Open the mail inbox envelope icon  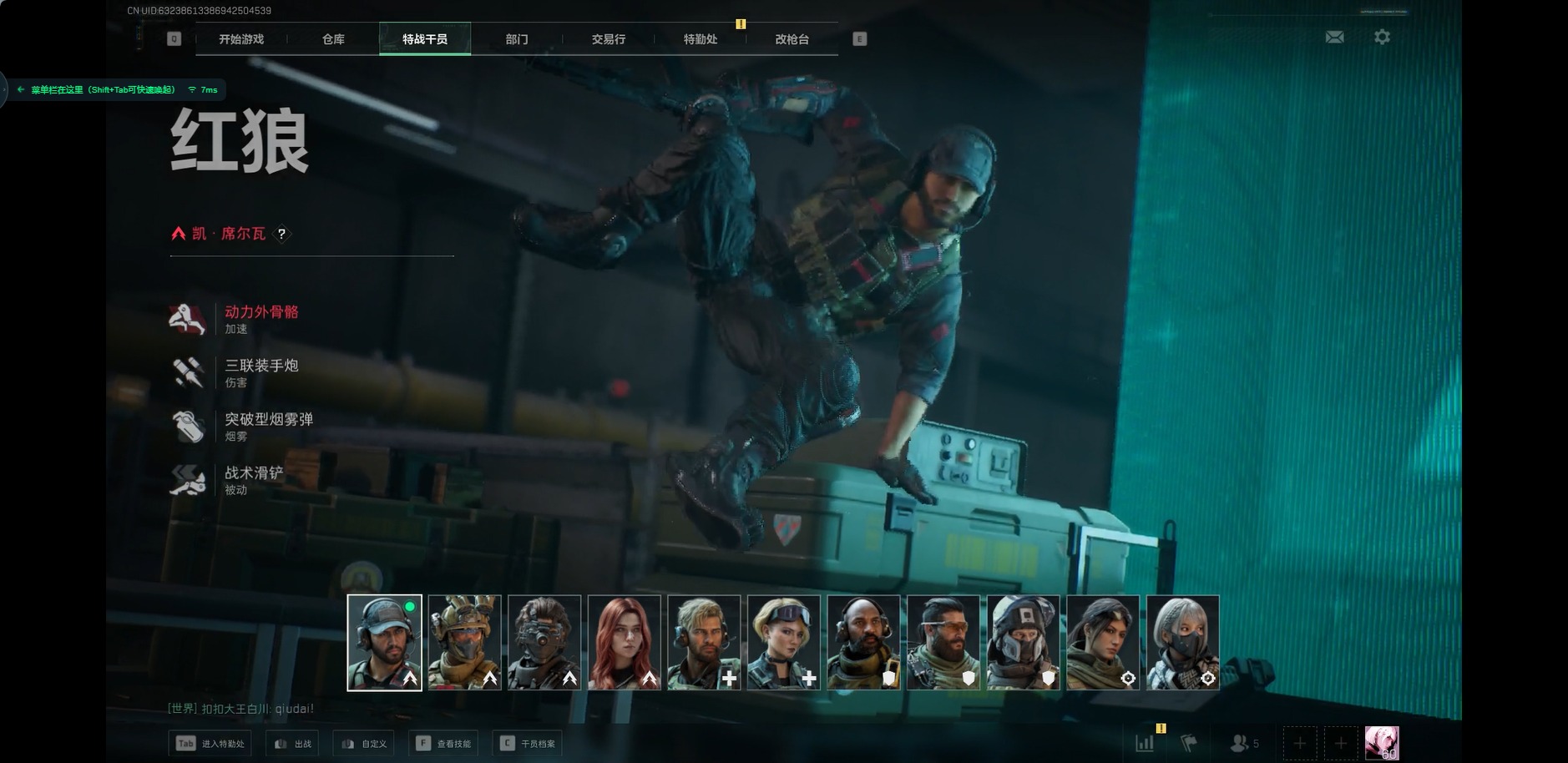coord(1334,37)
